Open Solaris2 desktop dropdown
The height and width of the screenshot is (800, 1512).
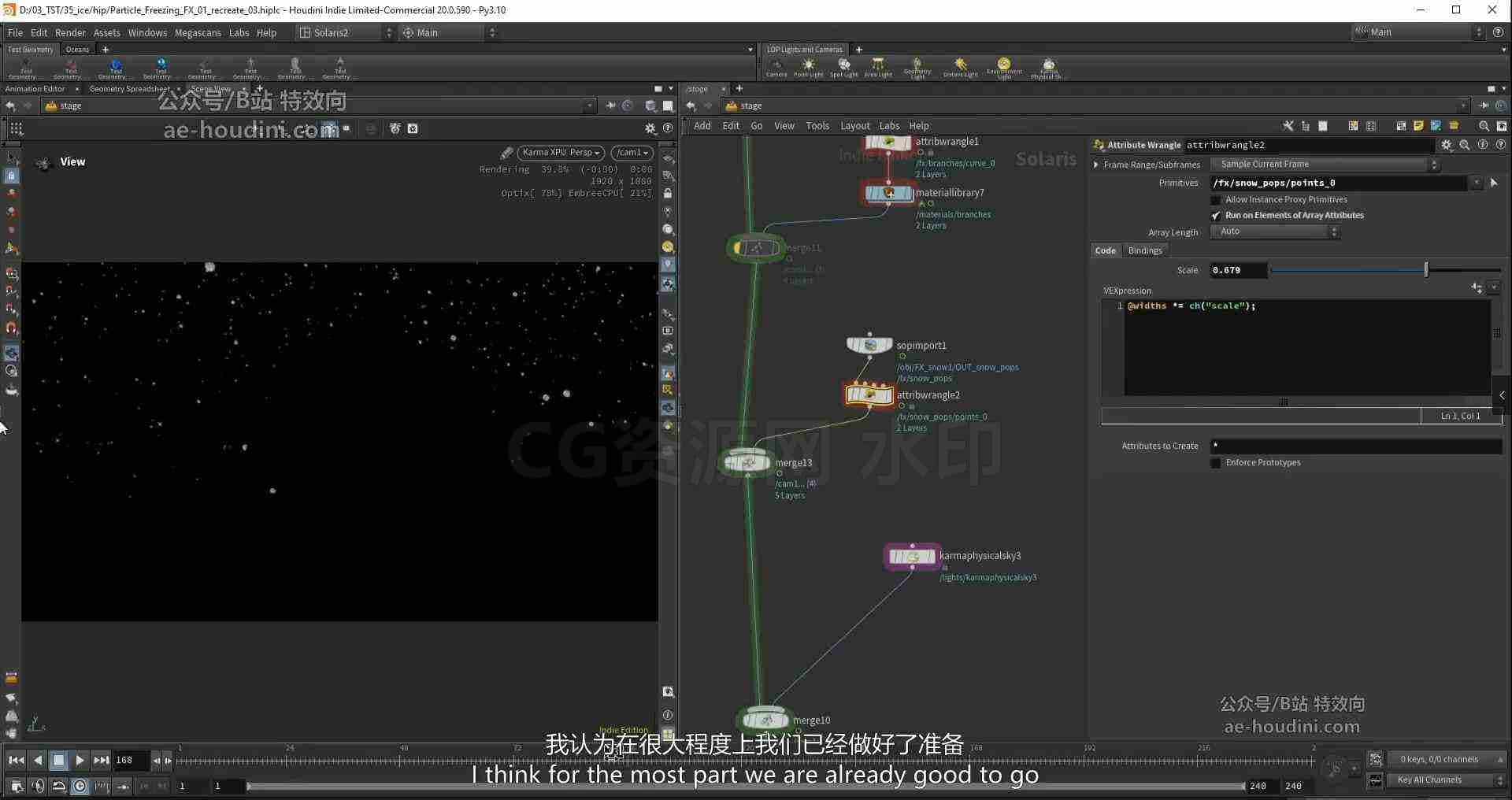pos(345,32)
